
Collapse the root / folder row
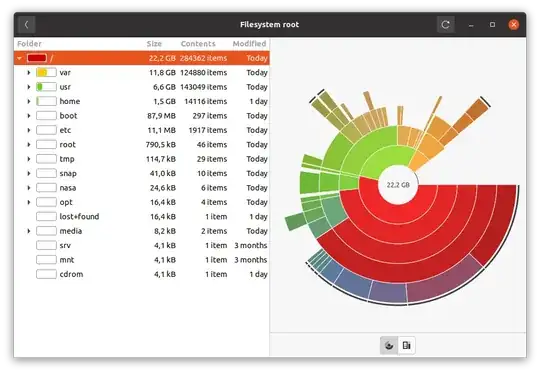20,58
